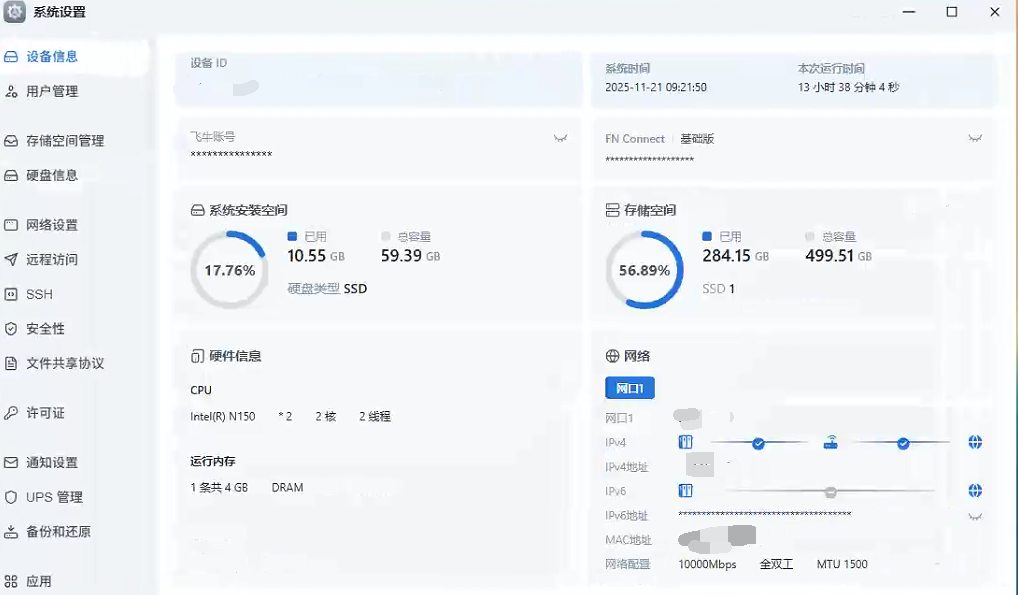The image size is (1018, 595).
Task: Click the Intel(R) N150 CPU text
Action: [223, 416]
